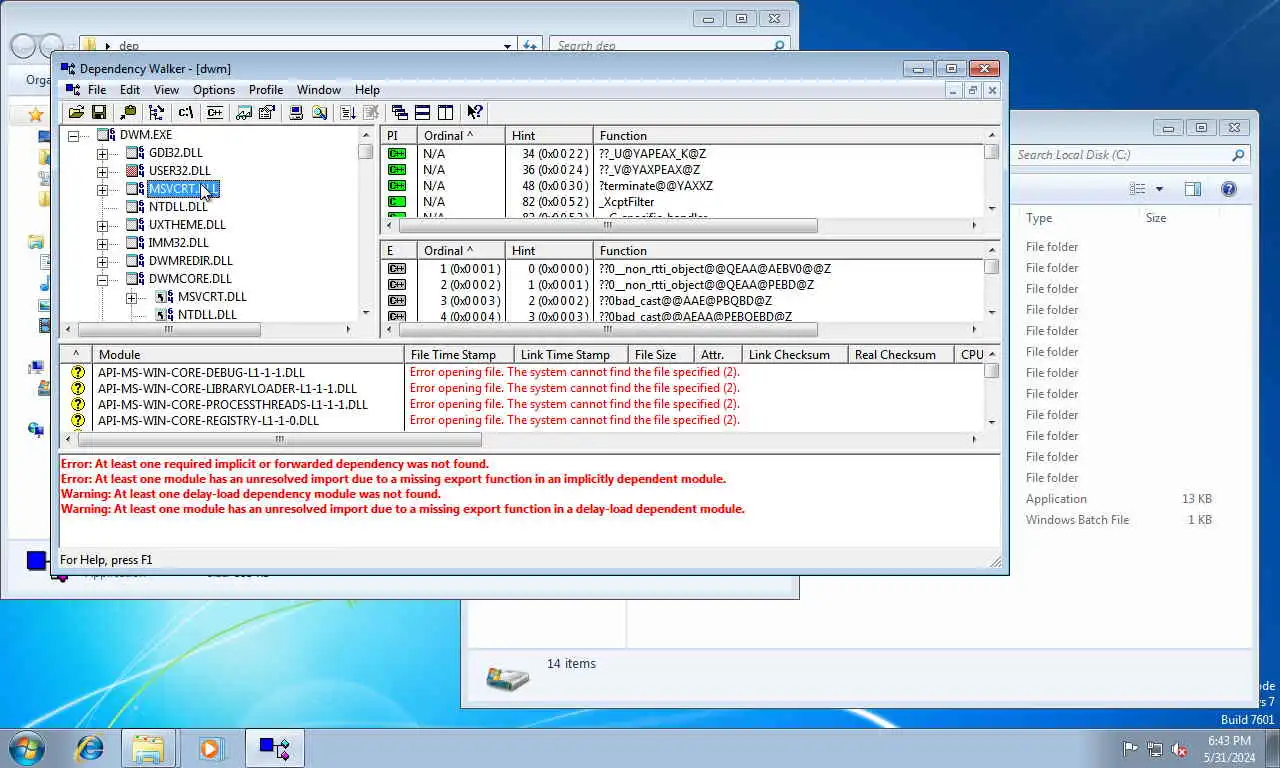1280x768 pixels.
Task: Collapse the DWMCORE.DLL tree node
Action: point(102,279)
